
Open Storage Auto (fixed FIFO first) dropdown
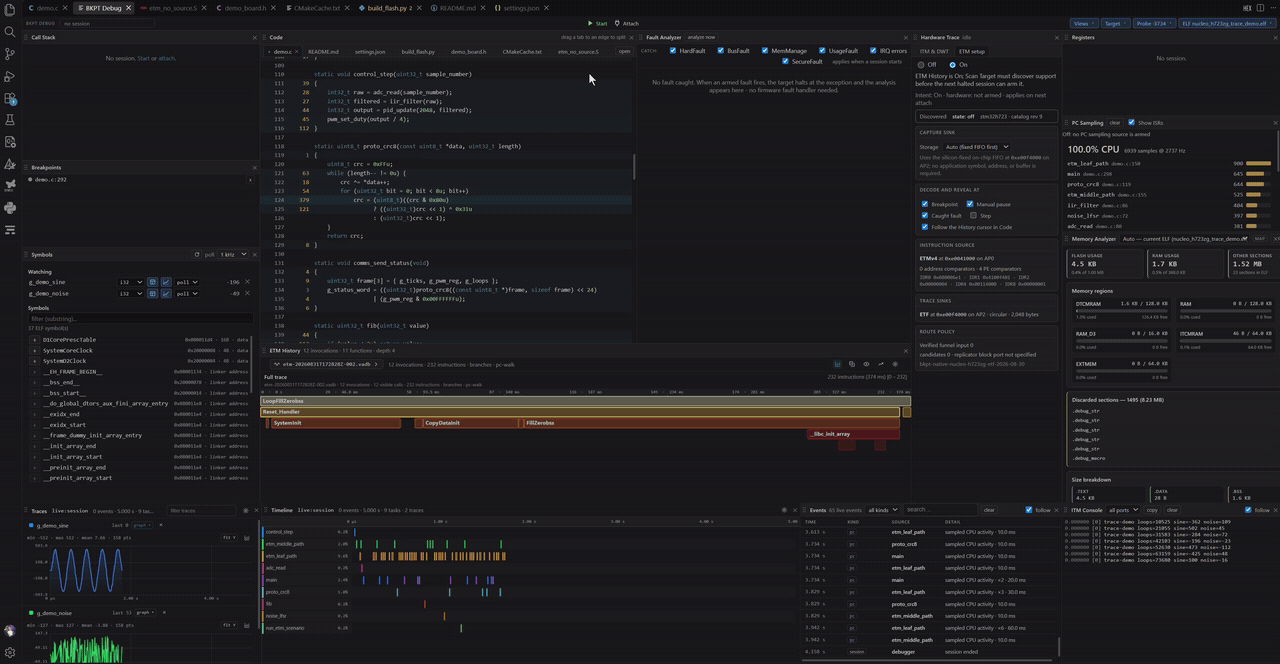(978, 147)
